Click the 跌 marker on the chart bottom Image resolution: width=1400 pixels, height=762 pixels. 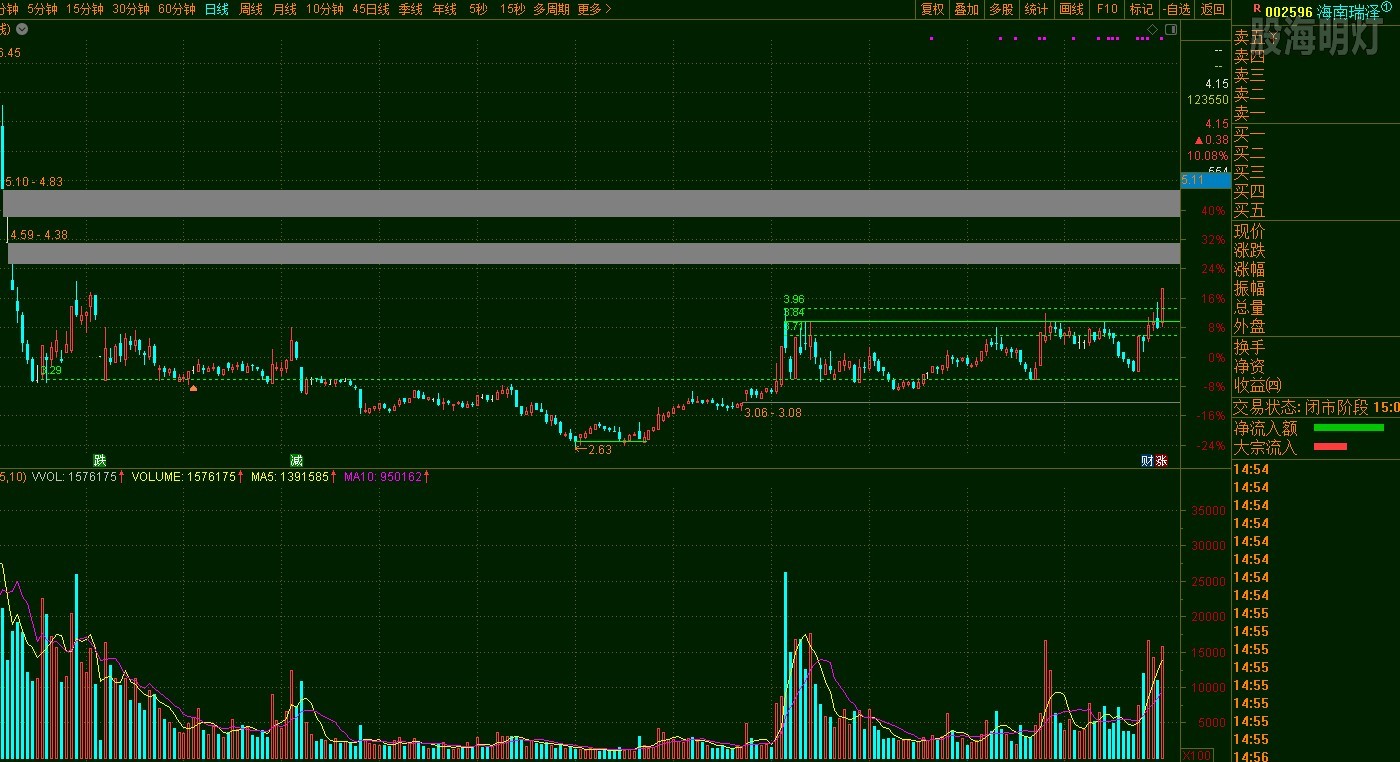(x=99, y=460)
